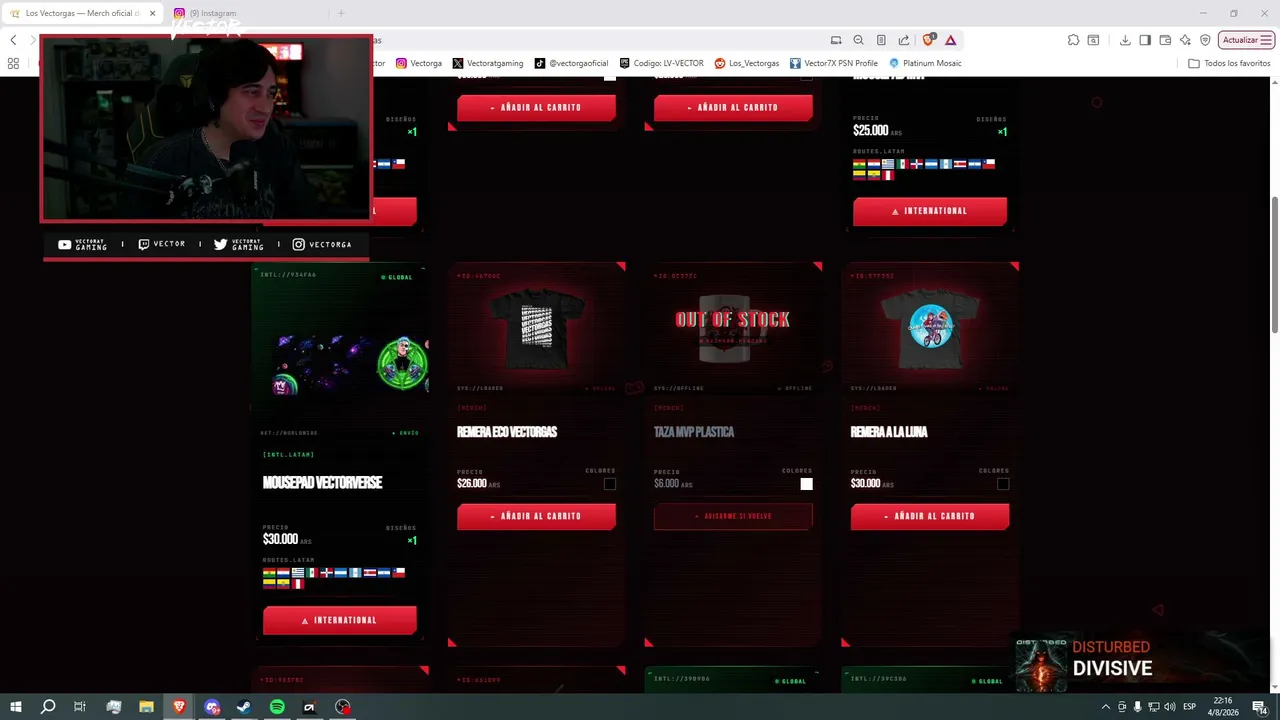The height and width of the screenshot is (720, 1280).
Task: Select black color swatch for Remera Eco Vectorgas
Action: (x=610, y=484)
